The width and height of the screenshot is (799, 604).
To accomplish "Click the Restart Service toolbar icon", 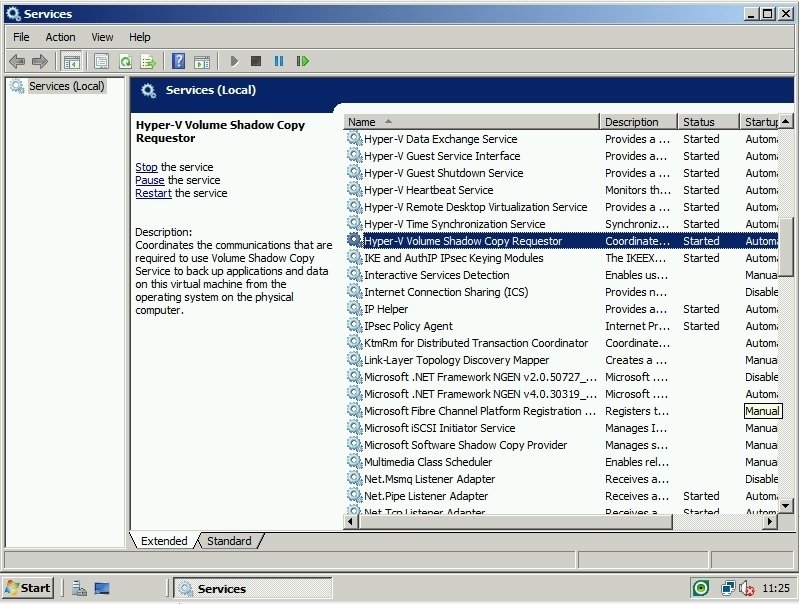I will (302, 61).
